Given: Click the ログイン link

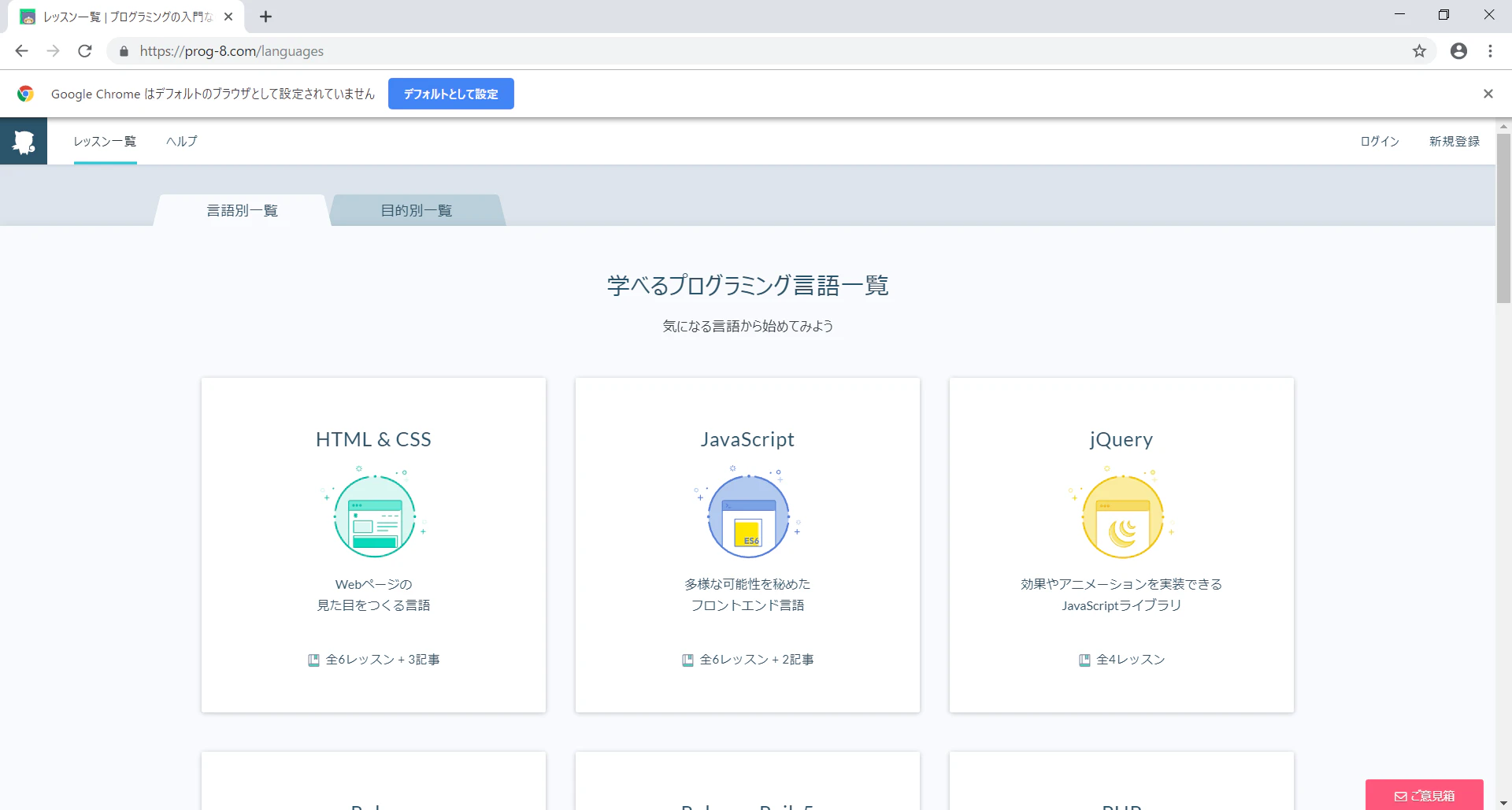Looking at the screenshot, I should [1380, 142].
